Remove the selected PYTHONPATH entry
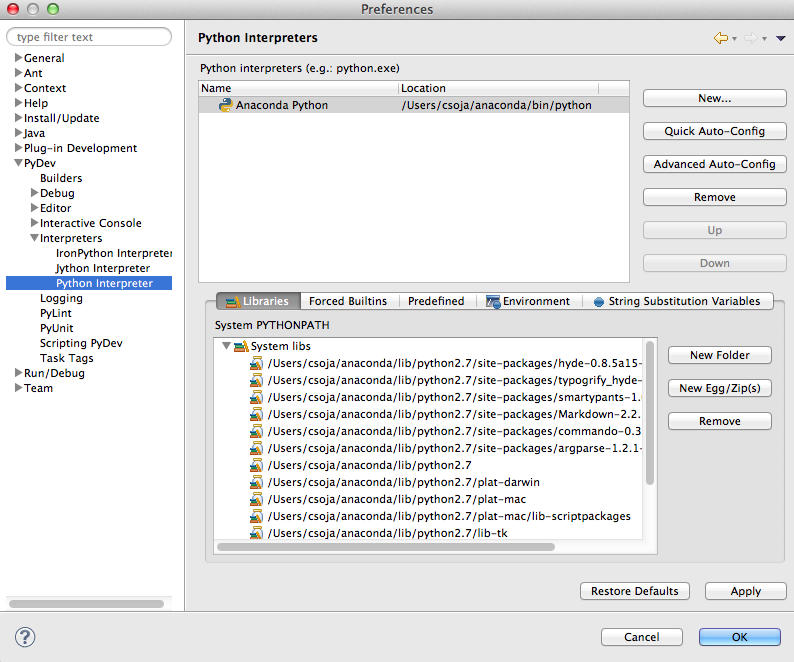794x662 pixels. (720, 421)
